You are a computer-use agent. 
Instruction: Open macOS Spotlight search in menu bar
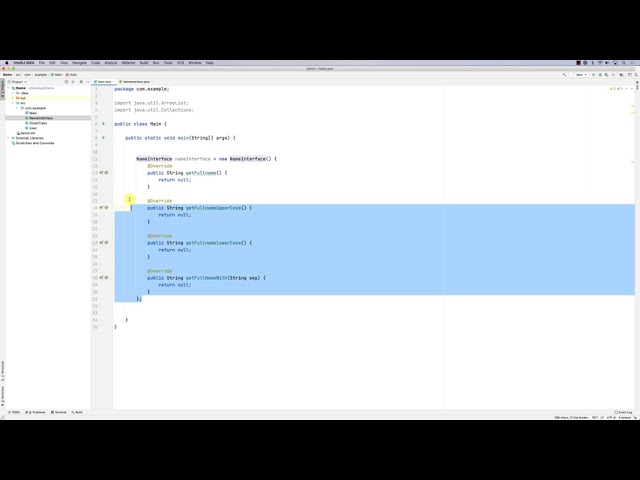pos(624,63)
